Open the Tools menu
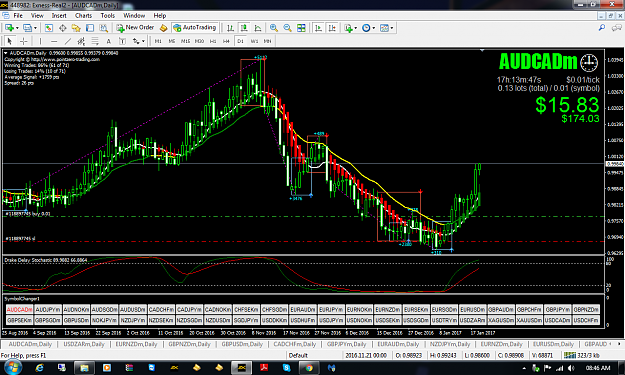This screenshot has width=625, height=375. (x=108, y=16)
